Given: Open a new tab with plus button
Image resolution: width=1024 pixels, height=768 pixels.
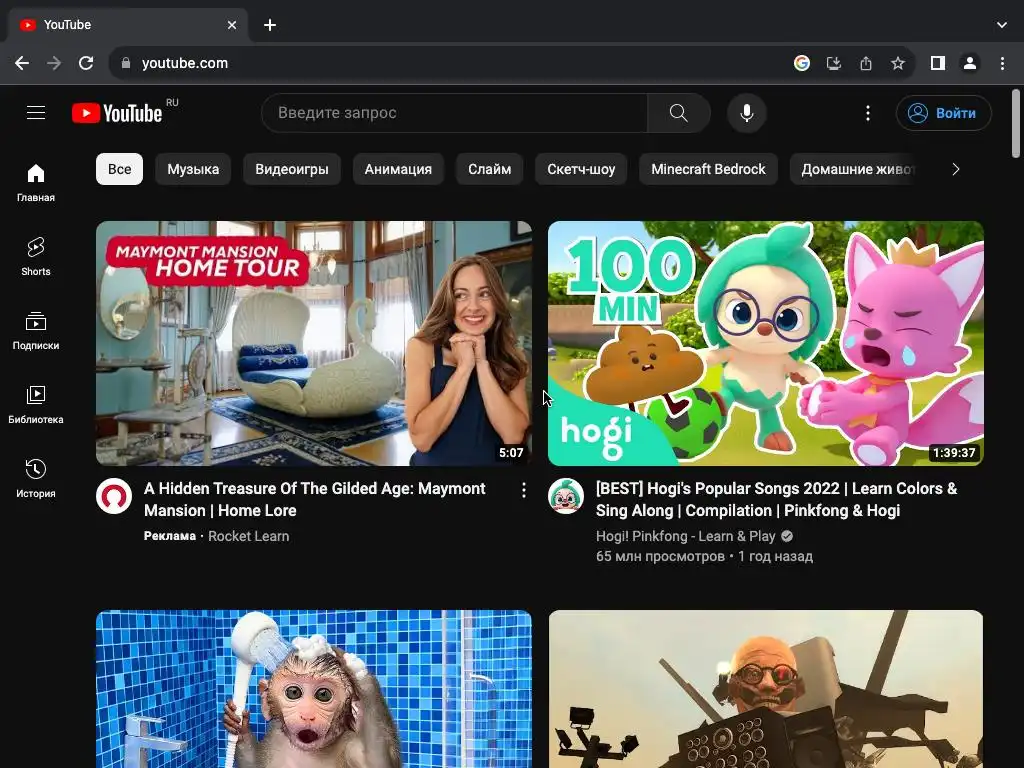Looking at the screenshot, I should (270, 25).
